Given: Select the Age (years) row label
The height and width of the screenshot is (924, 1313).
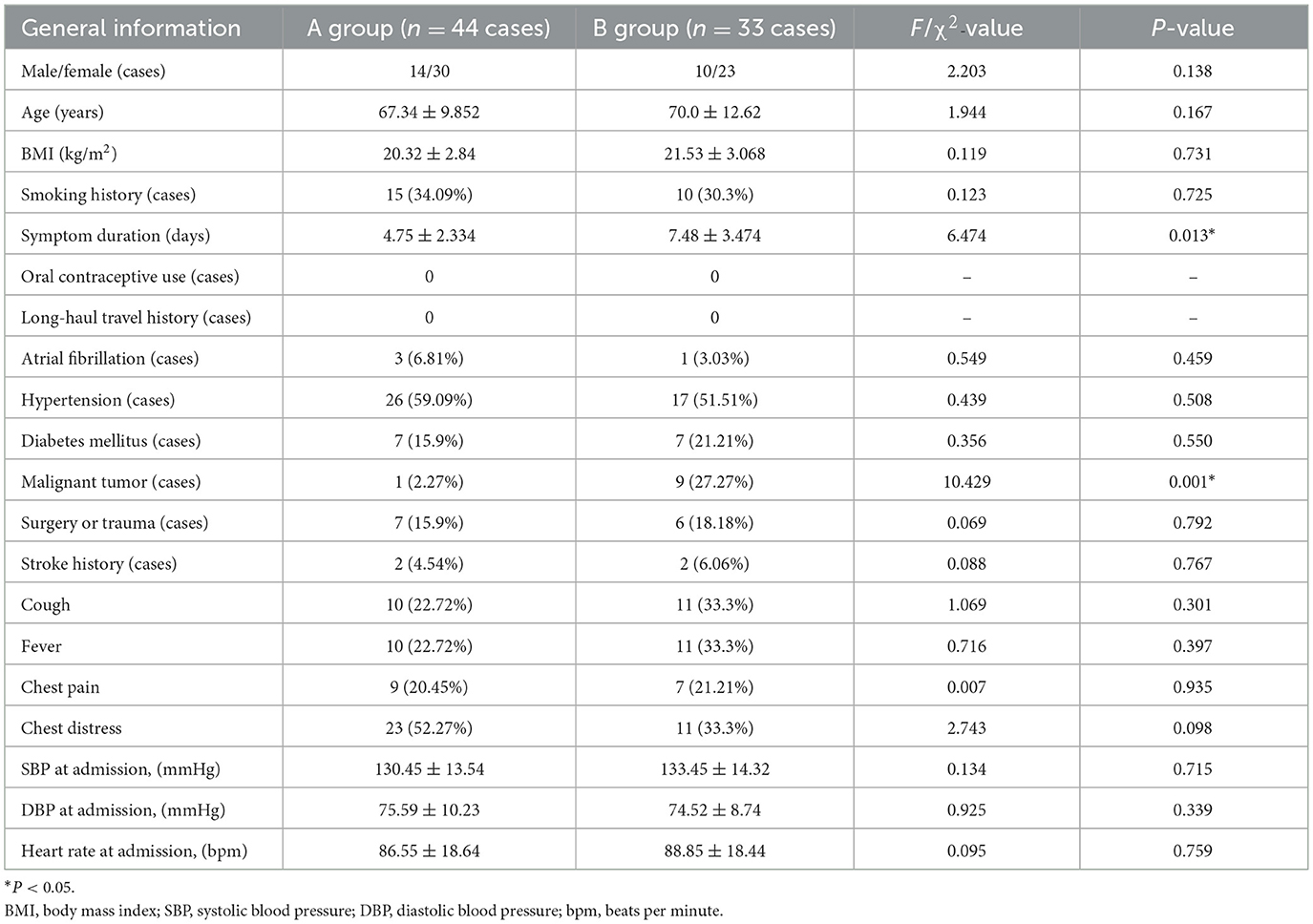Looking at the screenshot, I should (x=62, y=113).
